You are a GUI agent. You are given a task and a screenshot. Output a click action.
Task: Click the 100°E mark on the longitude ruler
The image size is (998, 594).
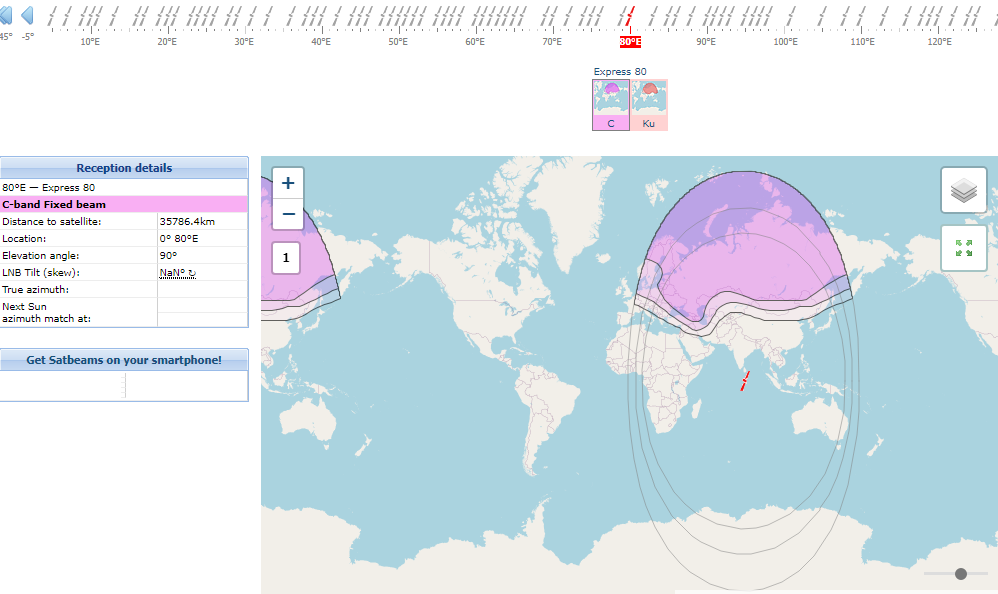(785, 42)
